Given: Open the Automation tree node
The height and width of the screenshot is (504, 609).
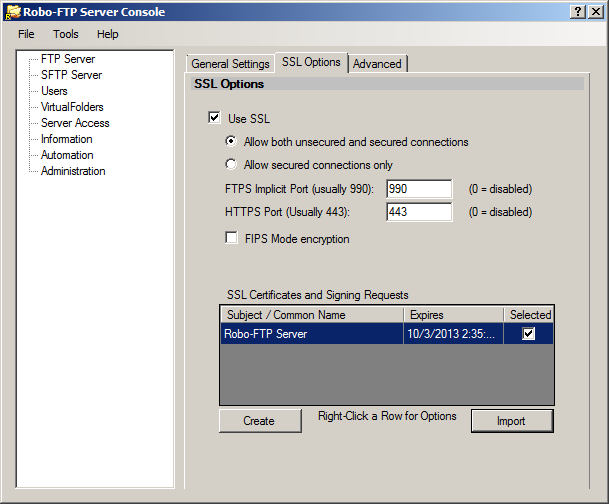Looking at the screenshot, I should [x=67, y=155].
